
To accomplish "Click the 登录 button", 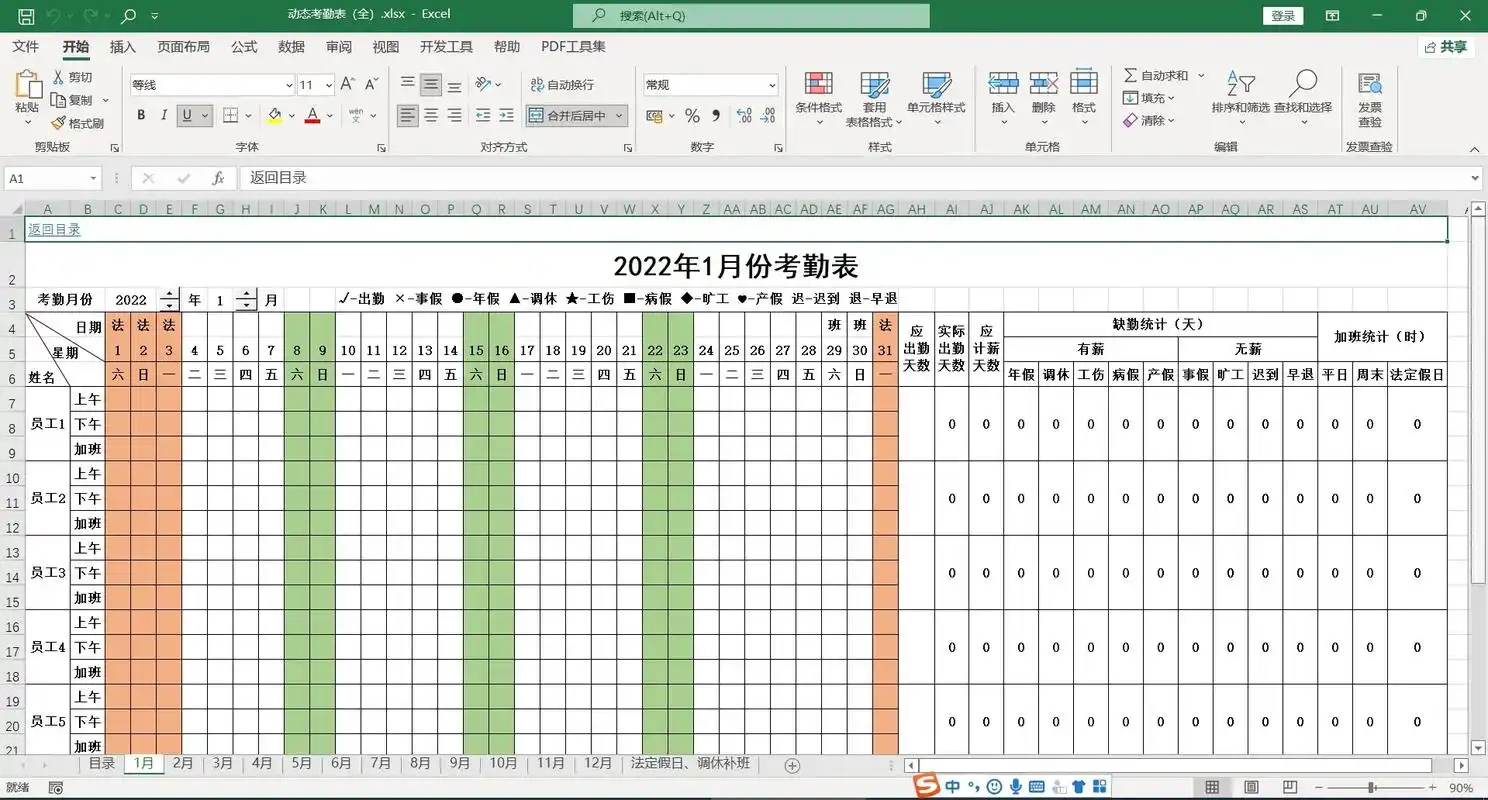I will coord(1283,15).
